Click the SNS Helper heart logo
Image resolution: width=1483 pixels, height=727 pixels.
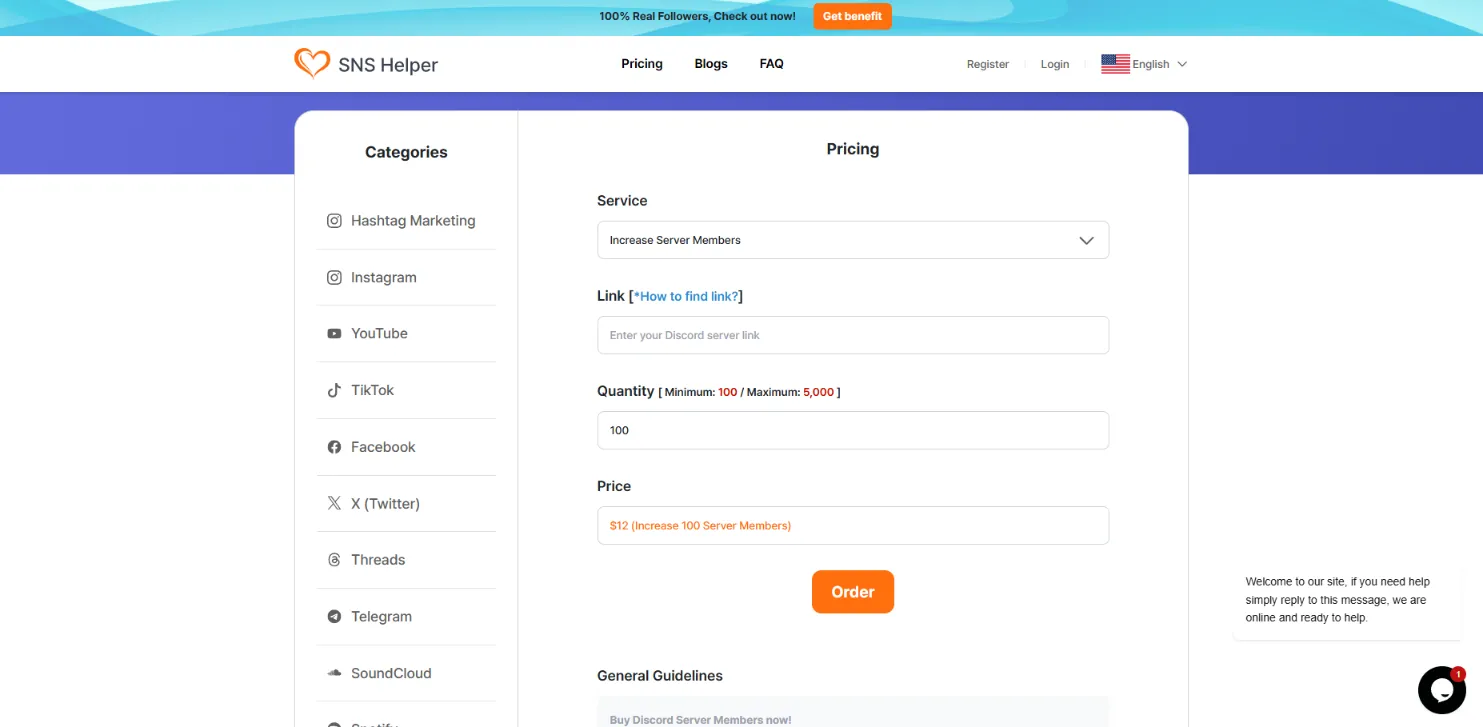click(312, 64)
